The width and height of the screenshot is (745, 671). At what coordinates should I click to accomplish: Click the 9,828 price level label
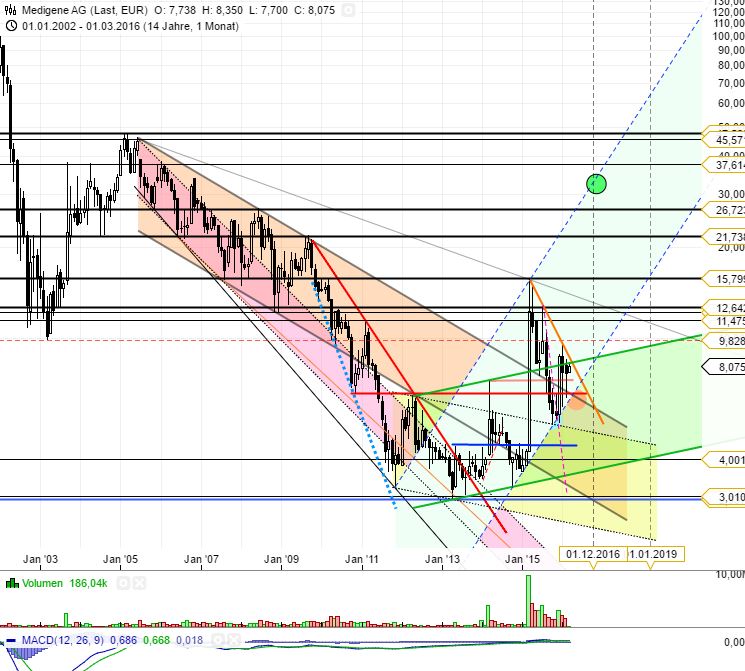pos(725,341)
